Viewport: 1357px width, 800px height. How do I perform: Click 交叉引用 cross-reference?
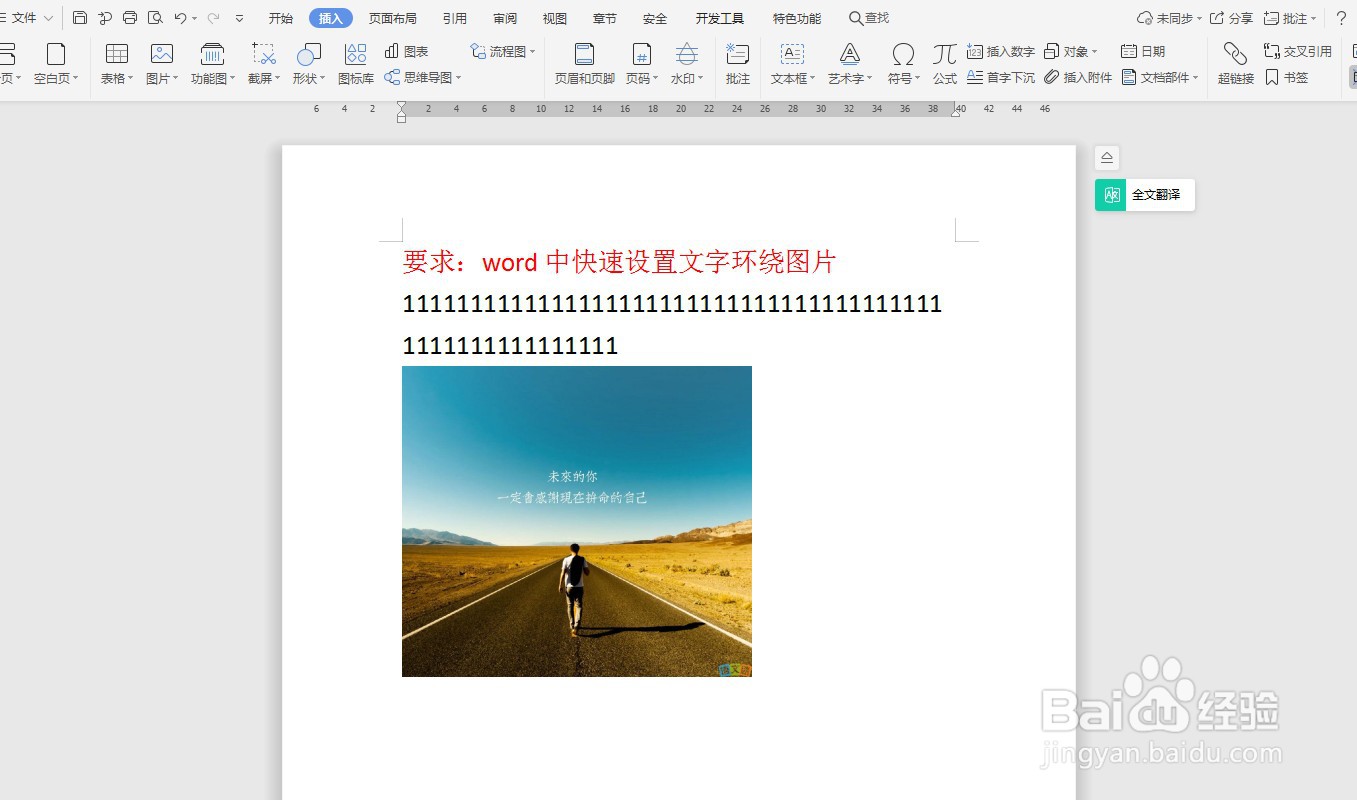[x=1298, y=51]
